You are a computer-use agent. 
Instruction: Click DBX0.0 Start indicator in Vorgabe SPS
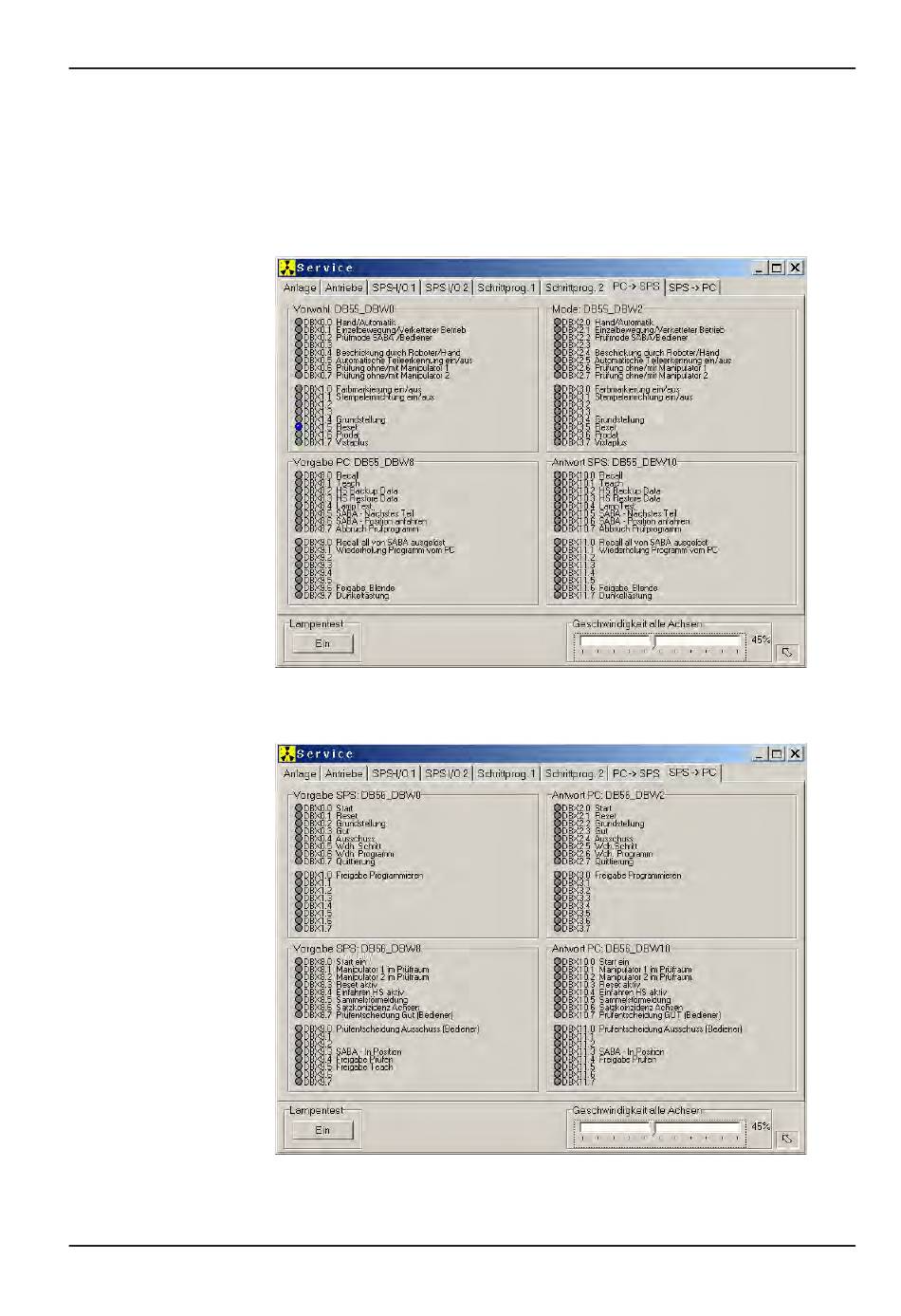[299, 808]
